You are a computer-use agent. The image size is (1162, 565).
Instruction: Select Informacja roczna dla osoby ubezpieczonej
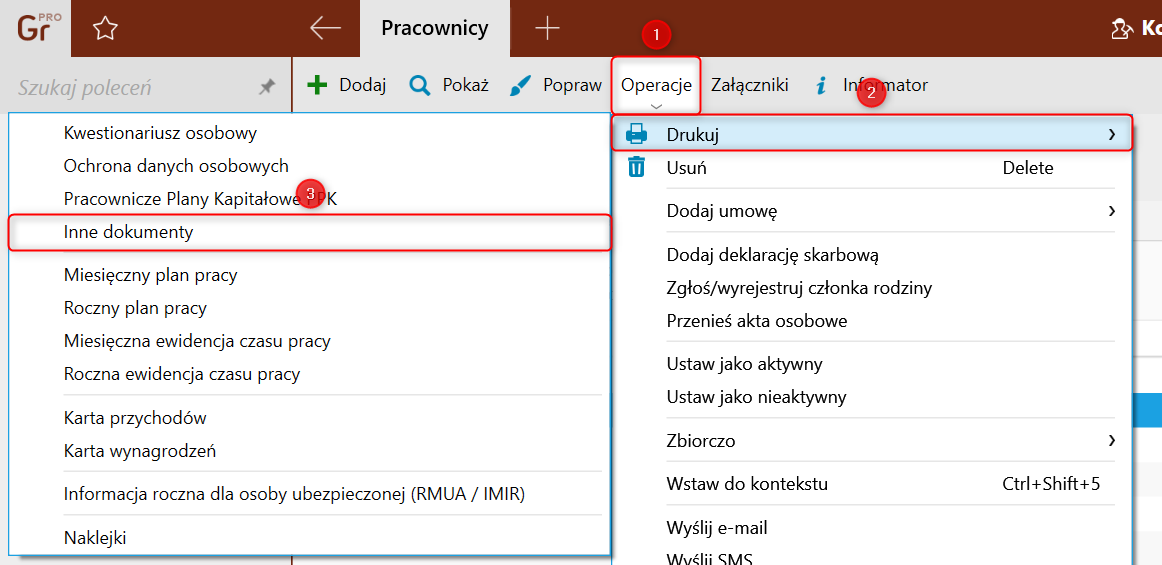309,494
